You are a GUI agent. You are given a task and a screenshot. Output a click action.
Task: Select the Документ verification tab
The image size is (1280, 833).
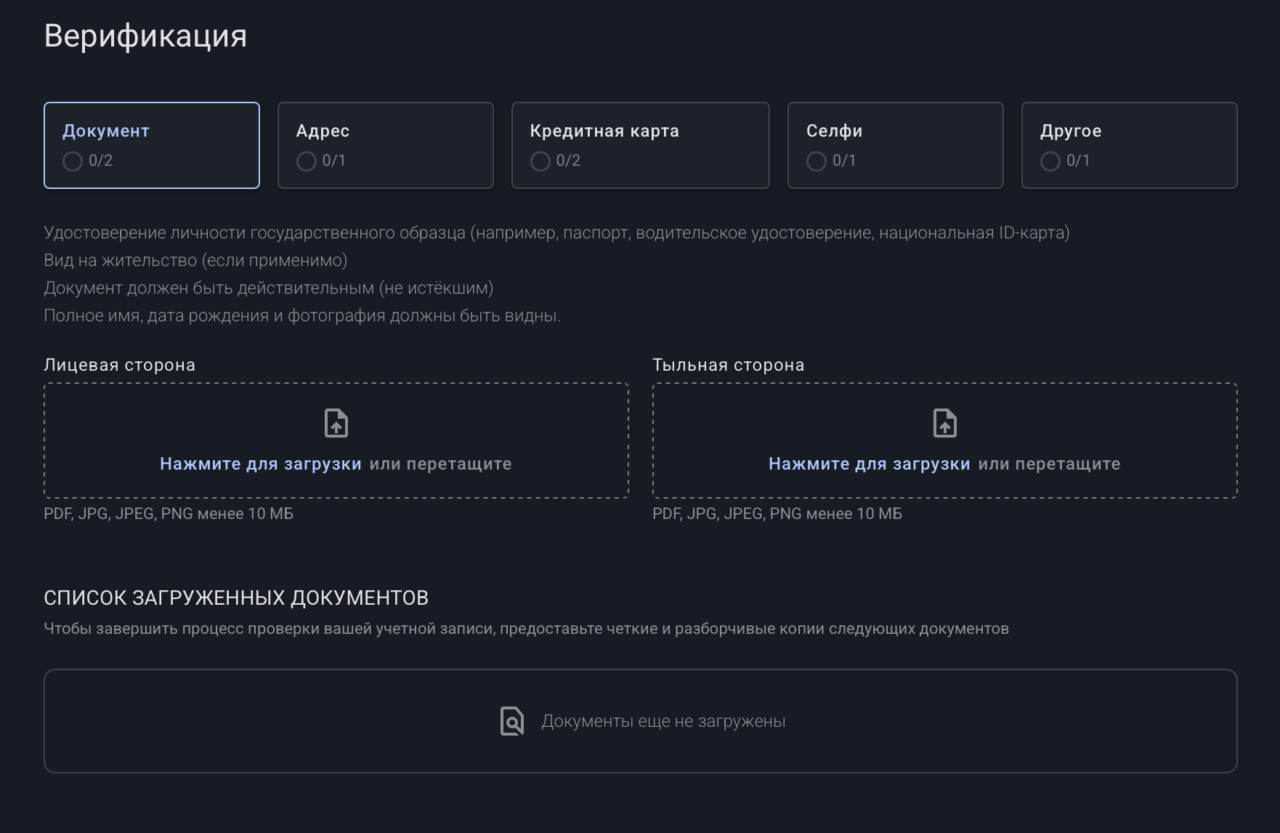[x=151, y=145]
